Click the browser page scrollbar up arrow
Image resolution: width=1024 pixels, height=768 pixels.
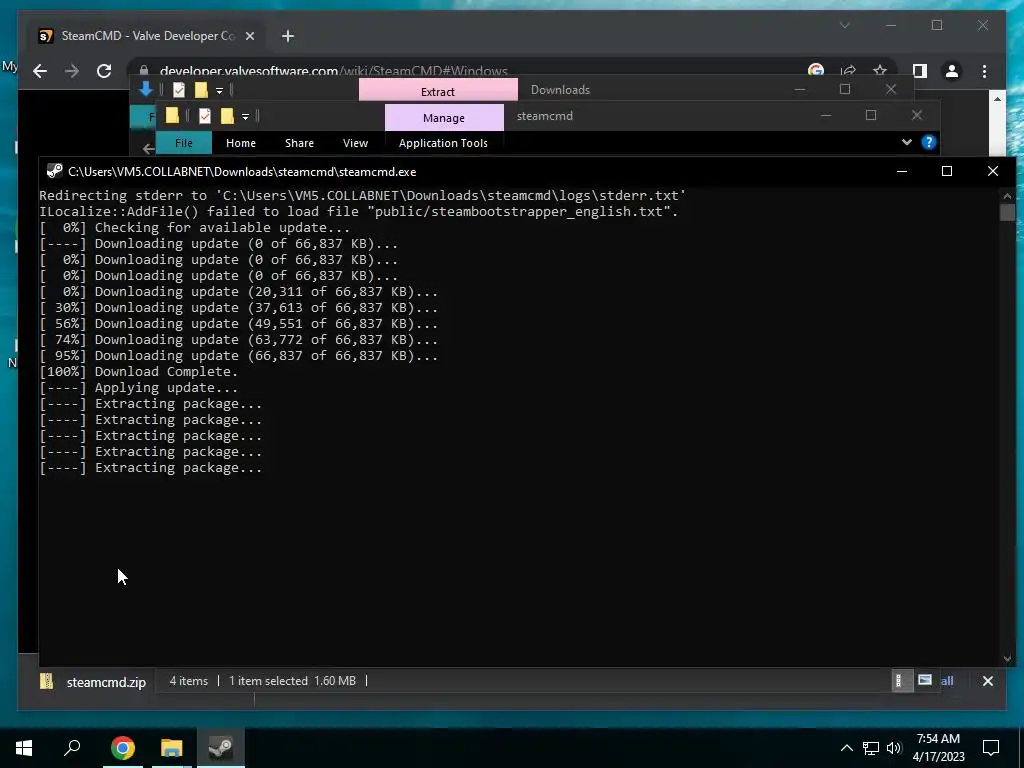(x=997, y=99)
